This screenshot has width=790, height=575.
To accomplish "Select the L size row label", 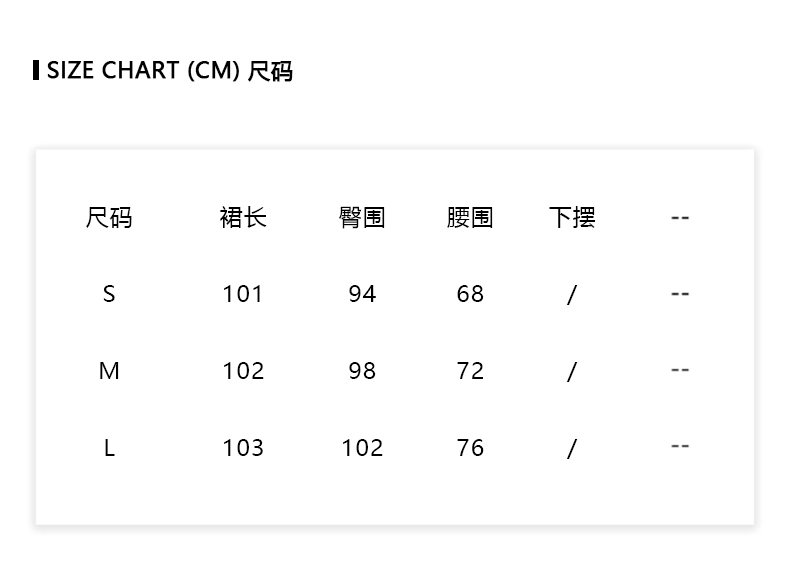I will click(109, 448).
